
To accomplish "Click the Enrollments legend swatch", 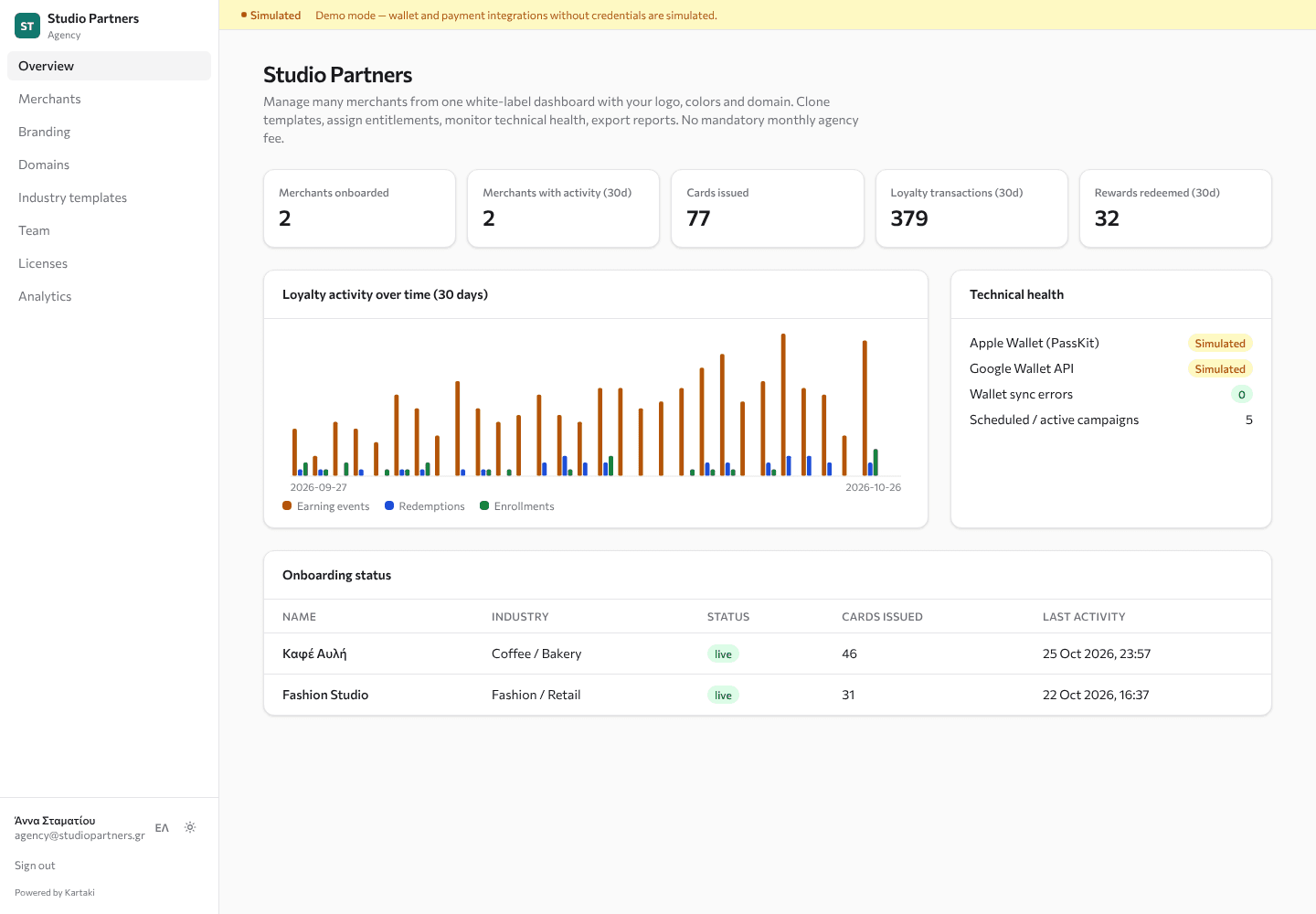I will point(484,505).
